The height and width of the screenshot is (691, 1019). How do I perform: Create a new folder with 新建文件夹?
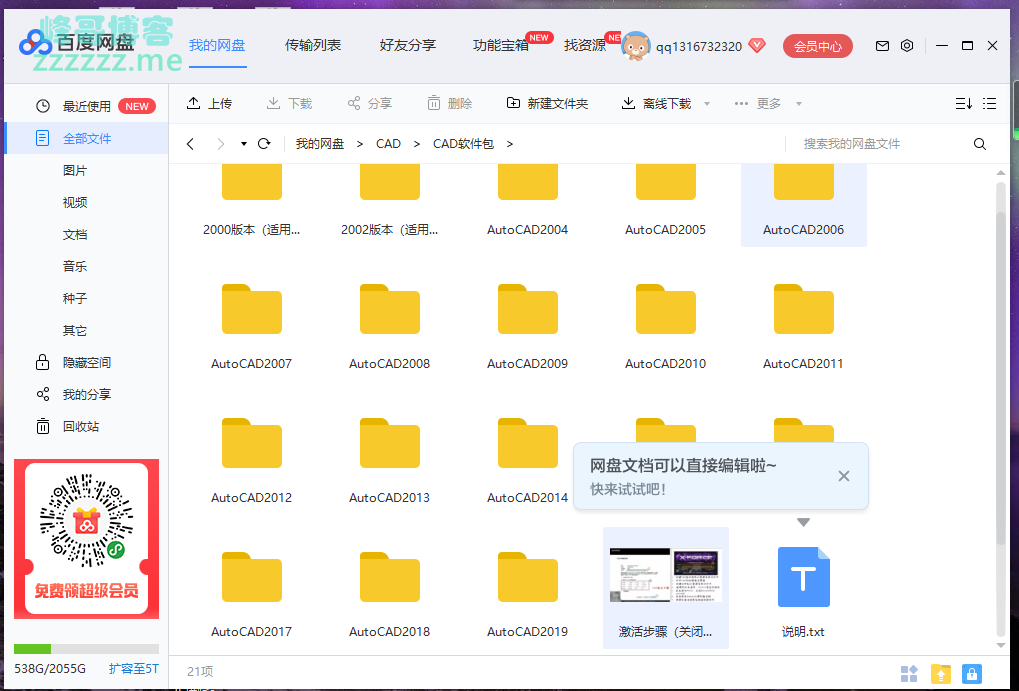coord(547,104)
